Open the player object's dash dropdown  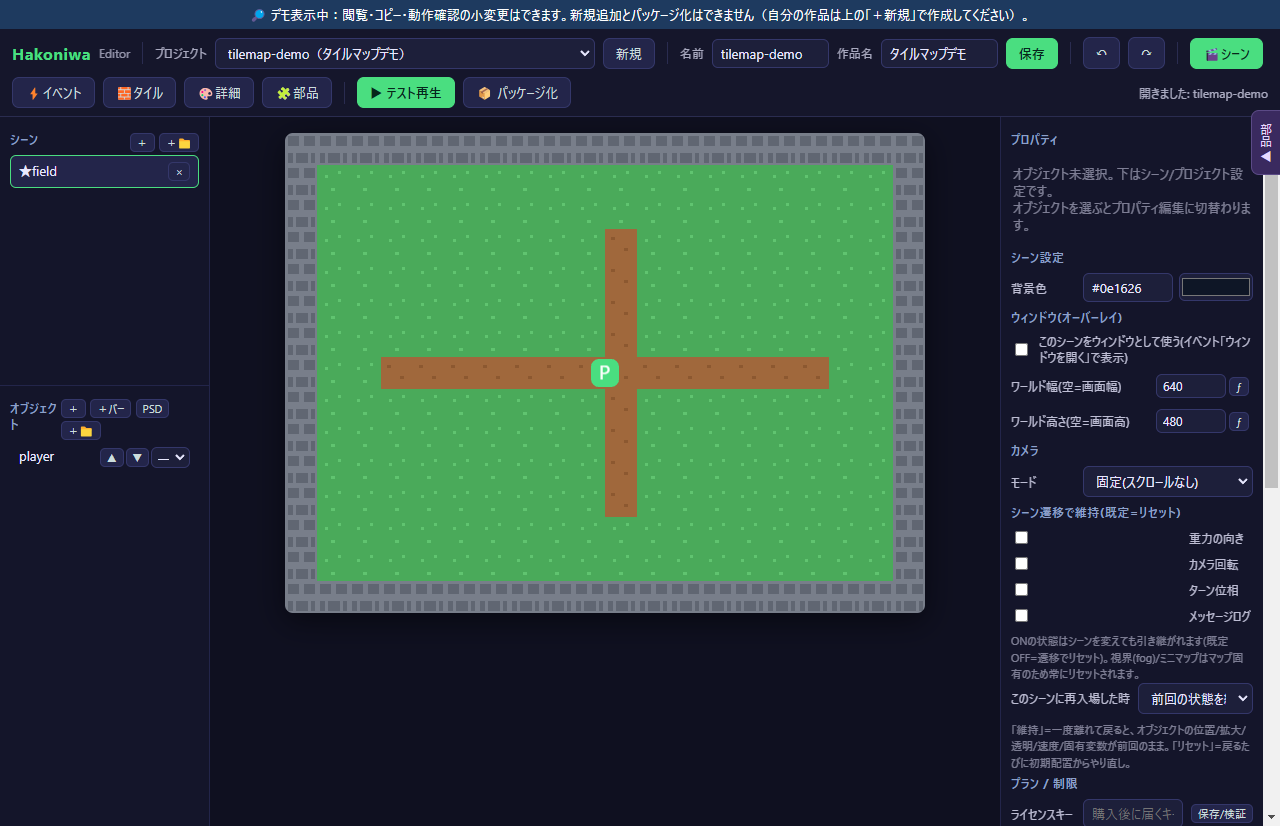tap(170, 457)
